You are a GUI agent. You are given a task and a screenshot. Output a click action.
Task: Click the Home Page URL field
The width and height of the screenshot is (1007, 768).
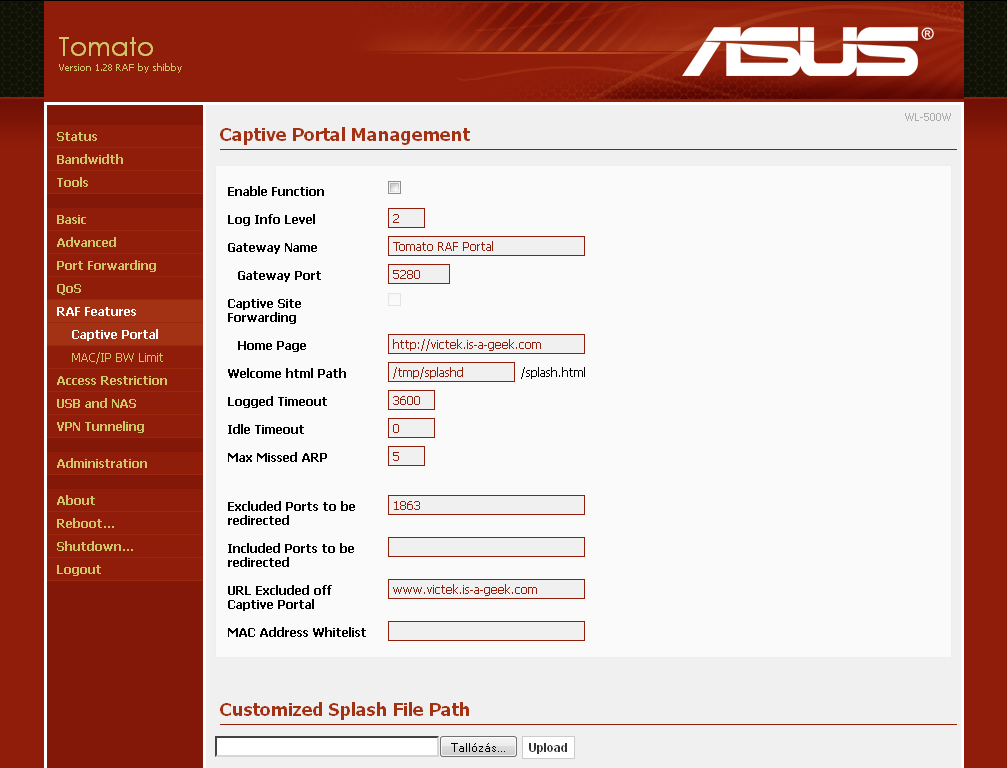pyautogui.click(x=486, y=345)
